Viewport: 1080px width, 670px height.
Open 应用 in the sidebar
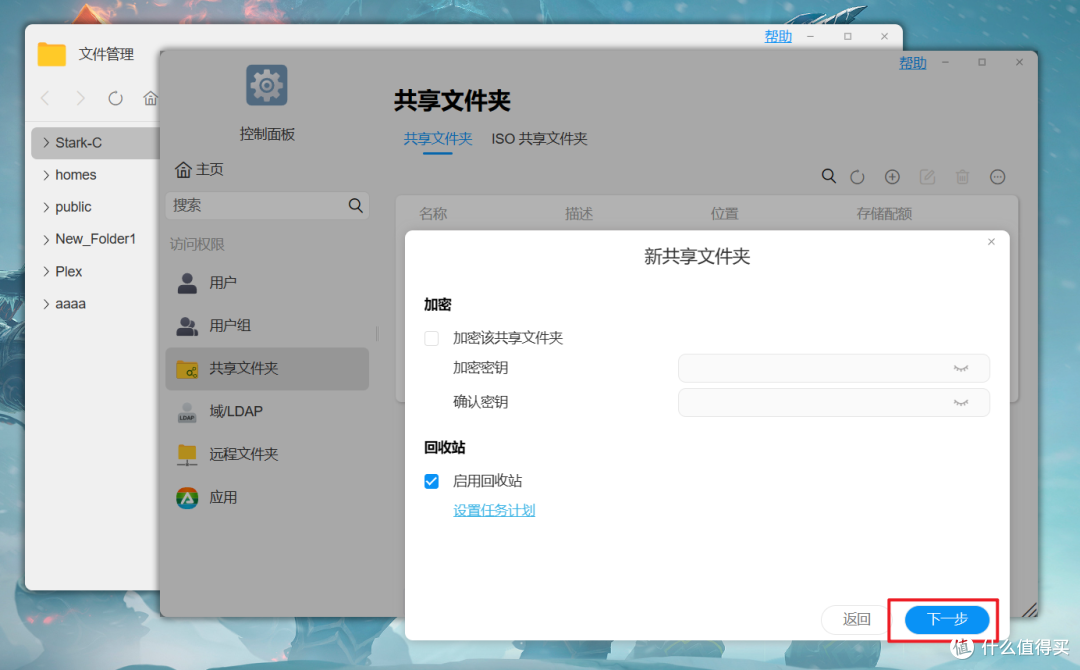tap(267, 497)
